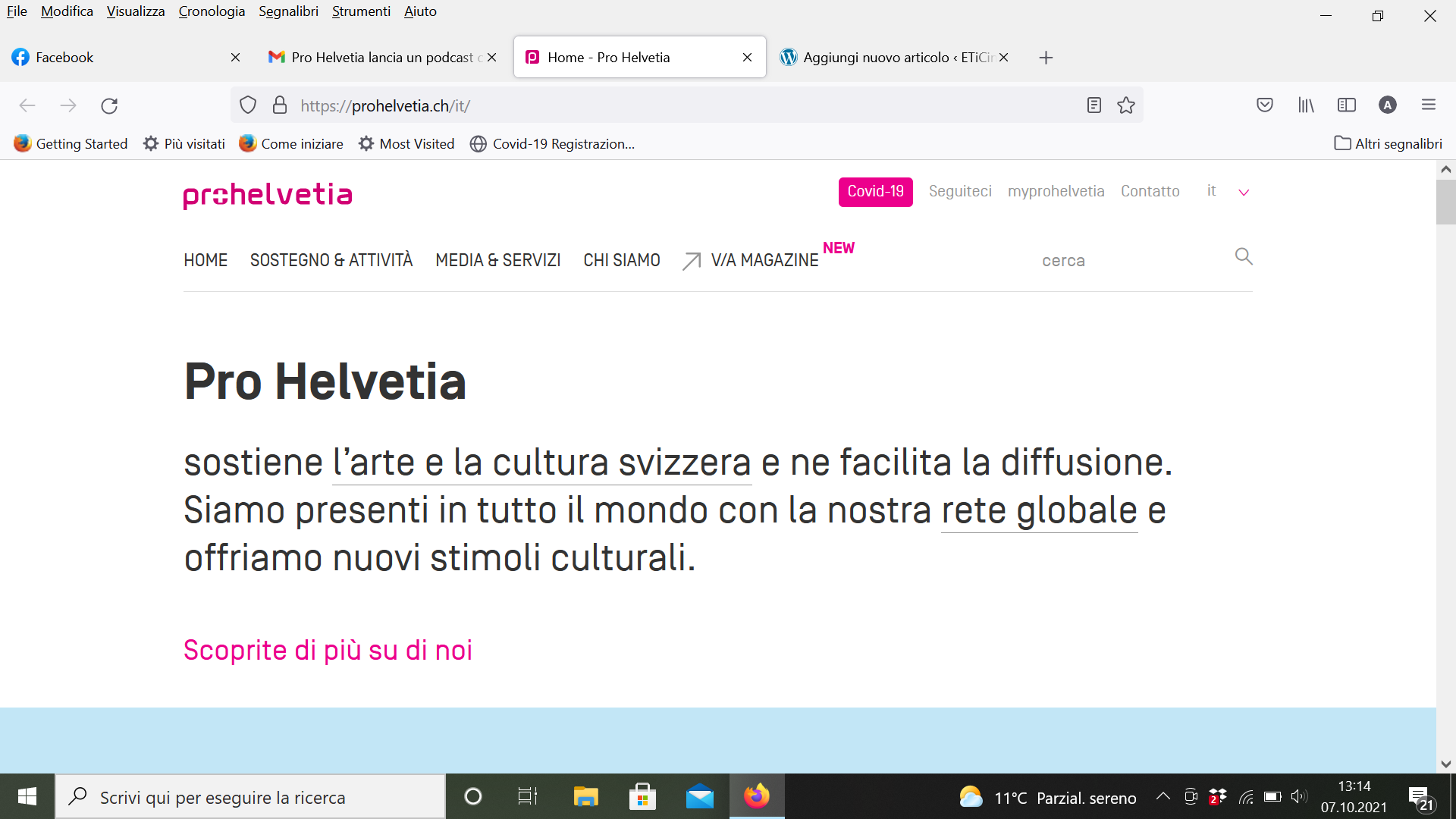Screen dimensions: 1456x819
Task: Open Cortana circle icon in taskbar
Action: click(473, 796)
